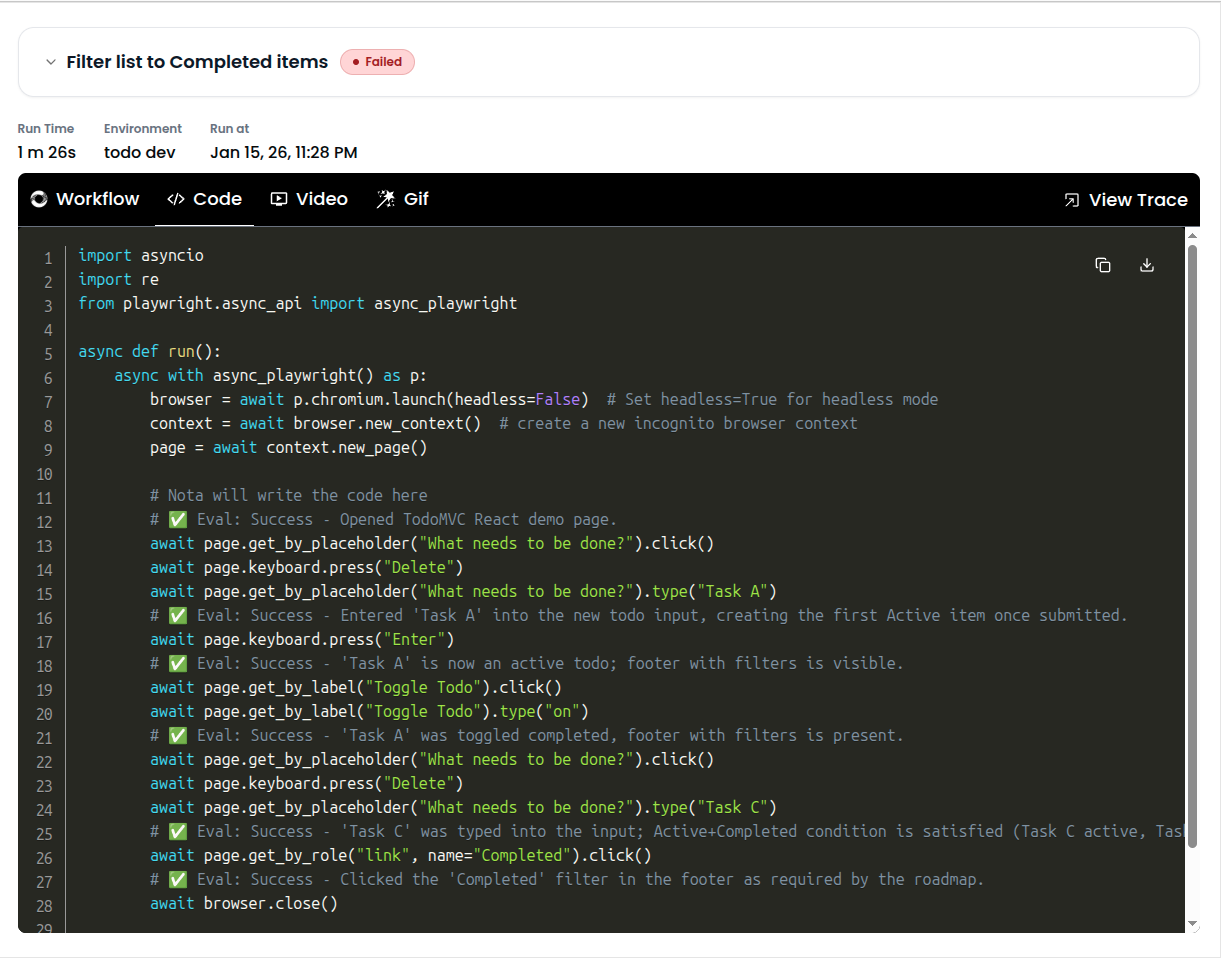Copy code with the copy icon
The image size is (1221, 958).
point(1103,265)
